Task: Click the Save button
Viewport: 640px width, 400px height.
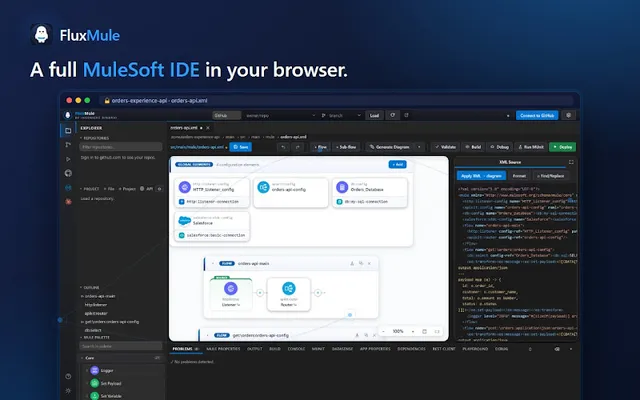Action: (x=240, y=147)
